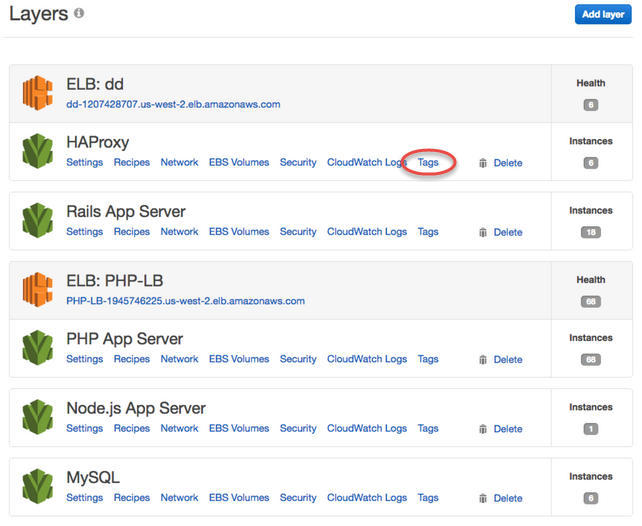This screenshot has height=526, width=642.
Task: Click the trash icon for Rails App Server
Action: click(x=483, y=233)
